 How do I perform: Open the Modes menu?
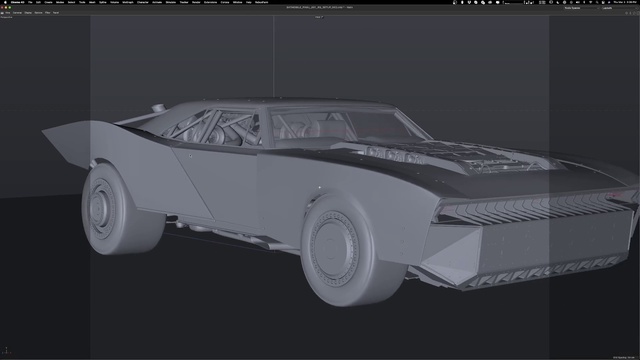pyautogui.click(x=60, y=2)
